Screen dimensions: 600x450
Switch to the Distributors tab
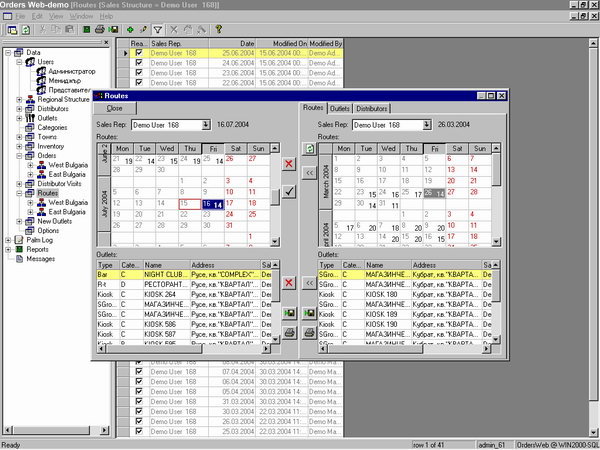(372, 108)
